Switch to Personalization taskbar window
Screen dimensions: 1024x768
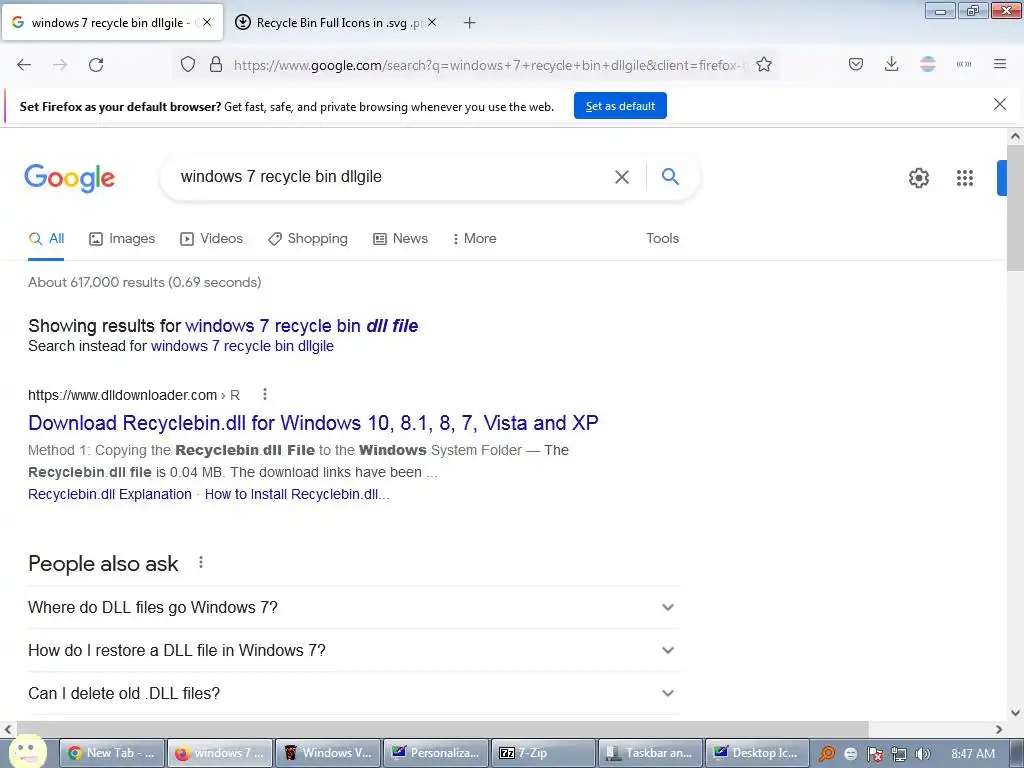coord(436,753)
